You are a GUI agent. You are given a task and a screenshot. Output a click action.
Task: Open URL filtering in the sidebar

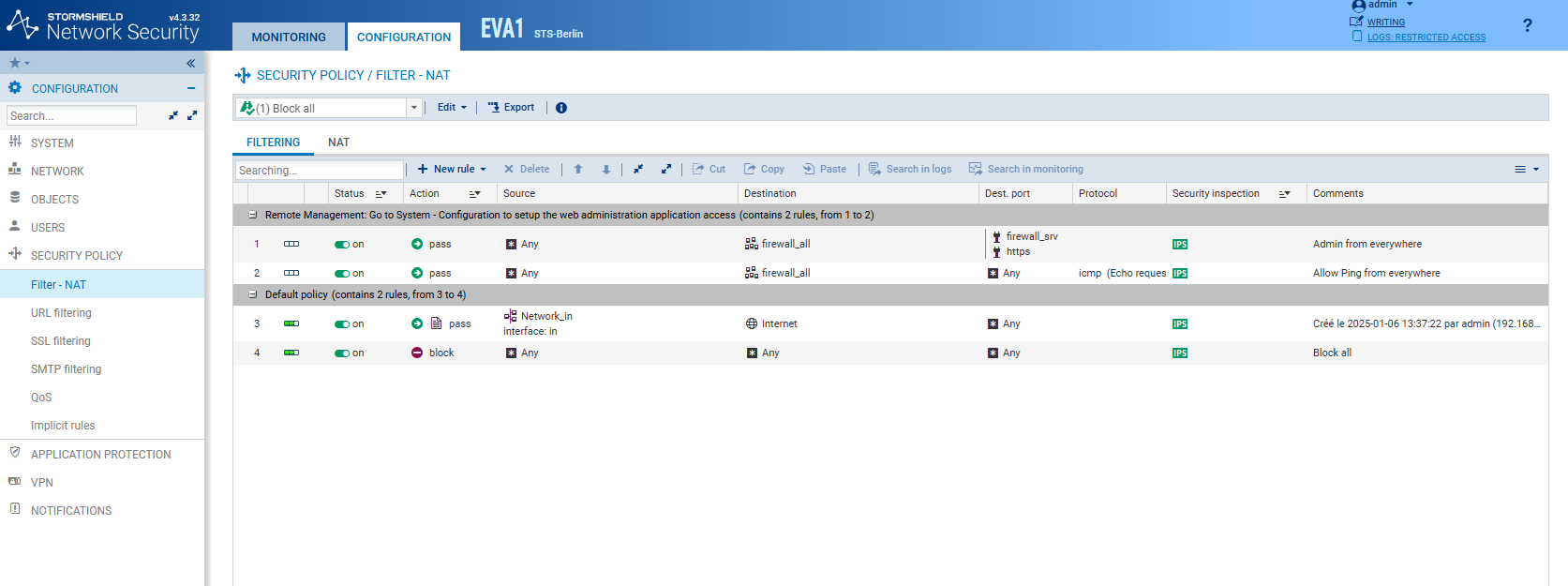pyautogui.click(x=61, y=313)
